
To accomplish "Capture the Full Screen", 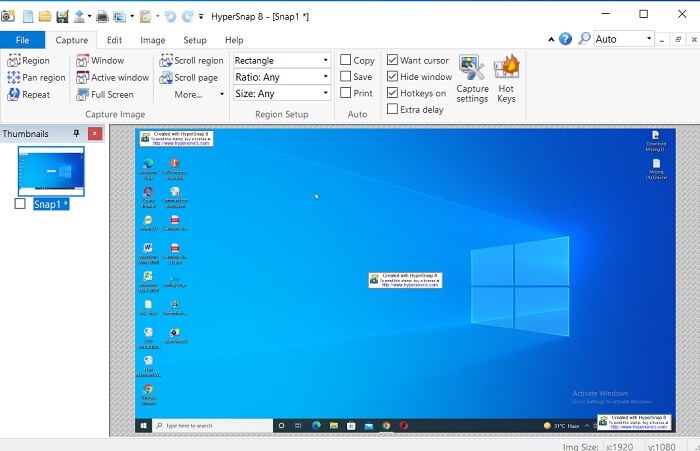I will click(105, 94).
